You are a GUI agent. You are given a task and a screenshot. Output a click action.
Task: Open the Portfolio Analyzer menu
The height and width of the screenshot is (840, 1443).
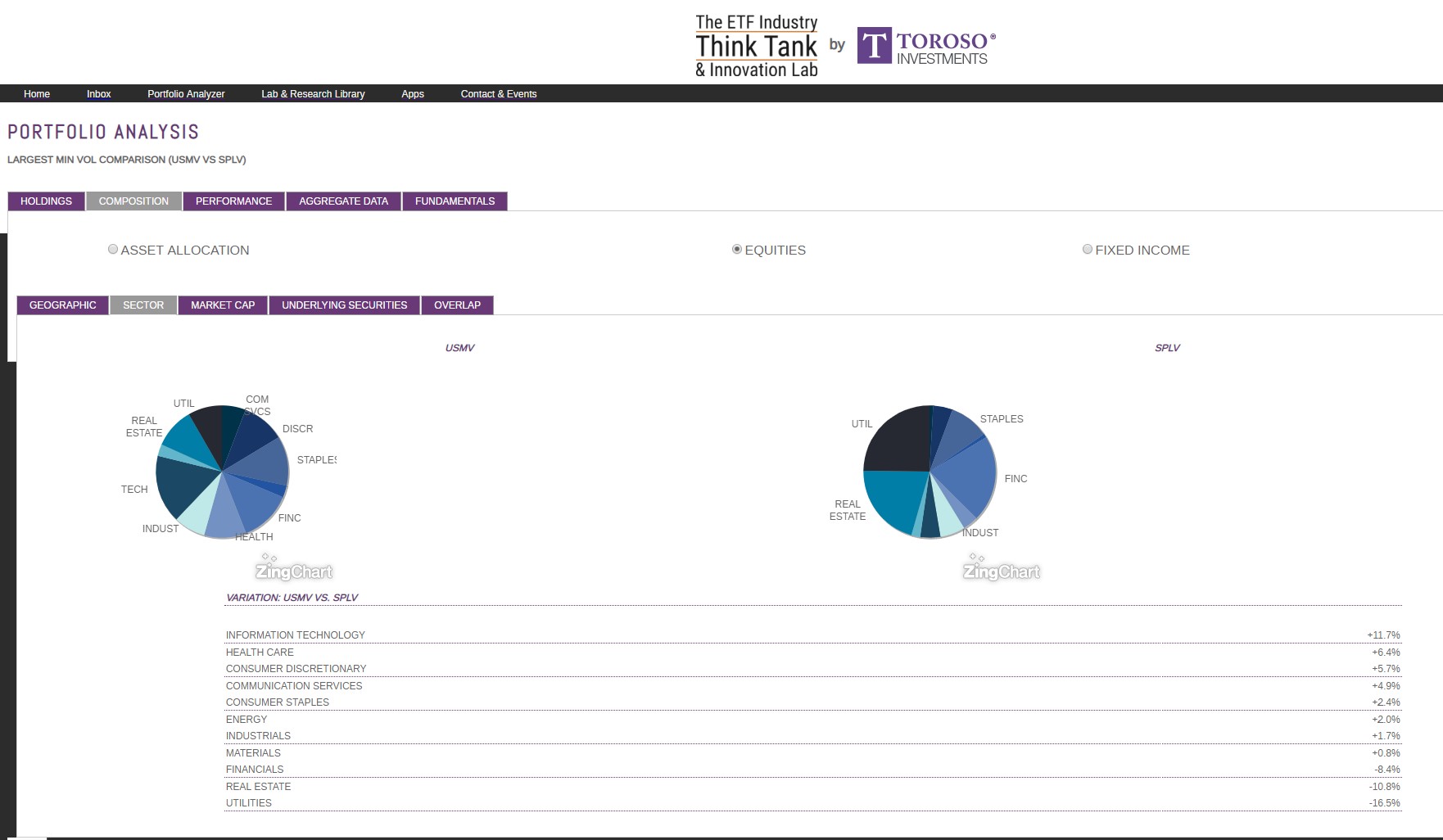click(x=186, y=94)
